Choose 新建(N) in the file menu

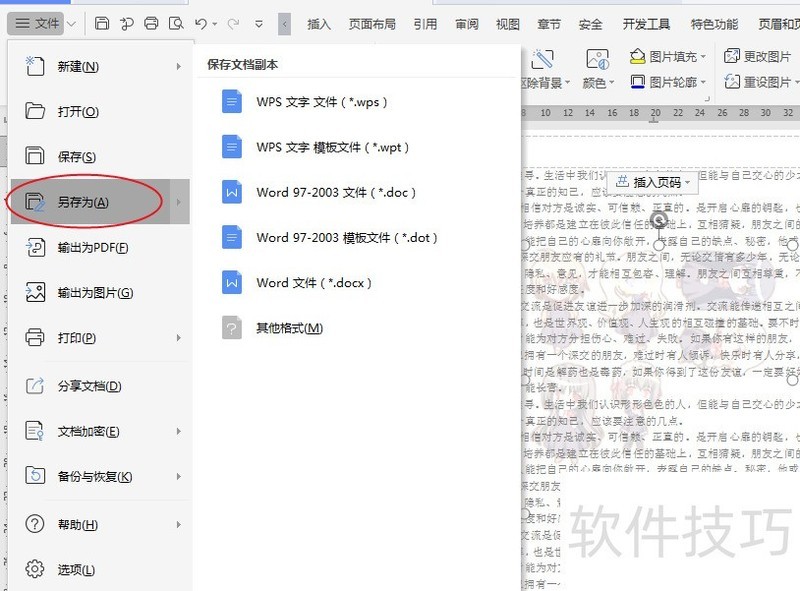click(x=100, y=66)
